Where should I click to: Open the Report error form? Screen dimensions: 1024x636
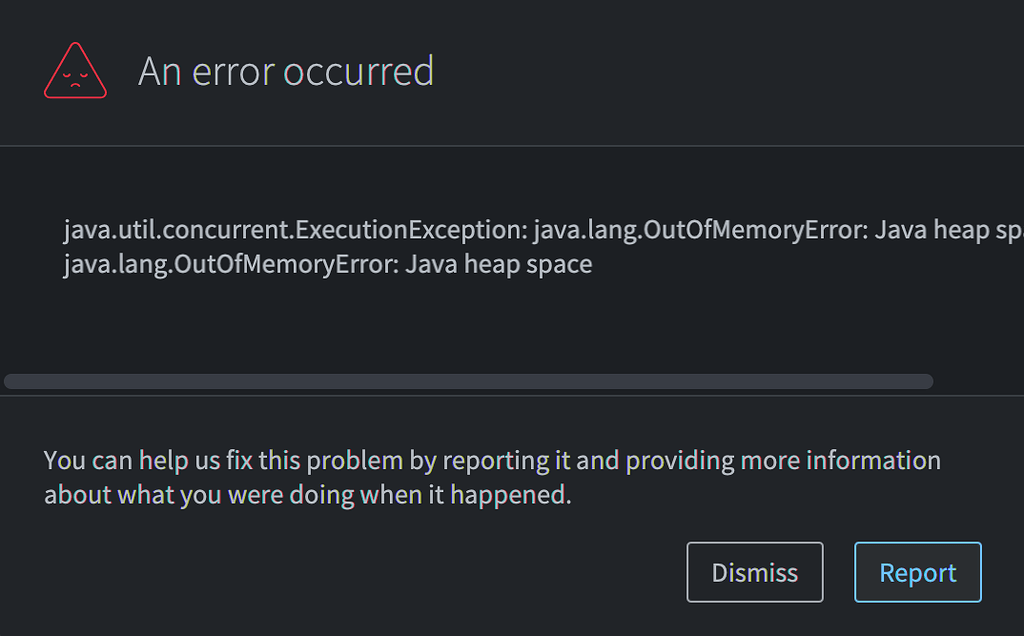[x=918, y=572]
